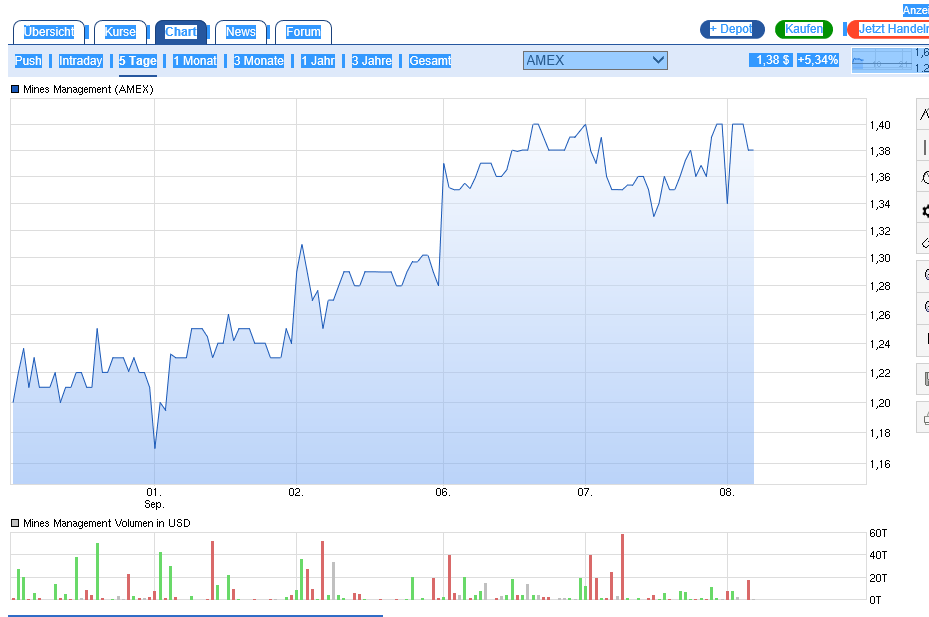This screenshot has height=617, width=929.
Task: Click the Mines Management Volumen in USD label
Action: coord(107,523)
